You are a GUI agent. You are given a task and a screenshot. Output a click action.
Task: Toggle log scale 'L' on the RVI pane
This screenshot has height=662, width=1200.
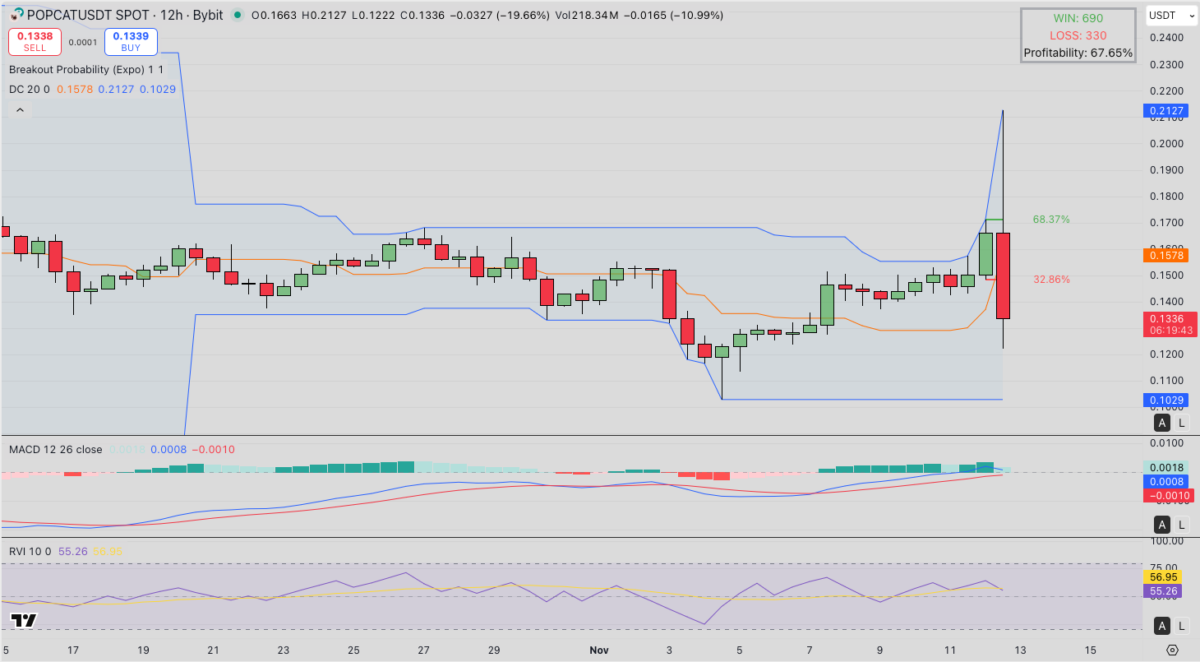click(x=1179, y=625)
